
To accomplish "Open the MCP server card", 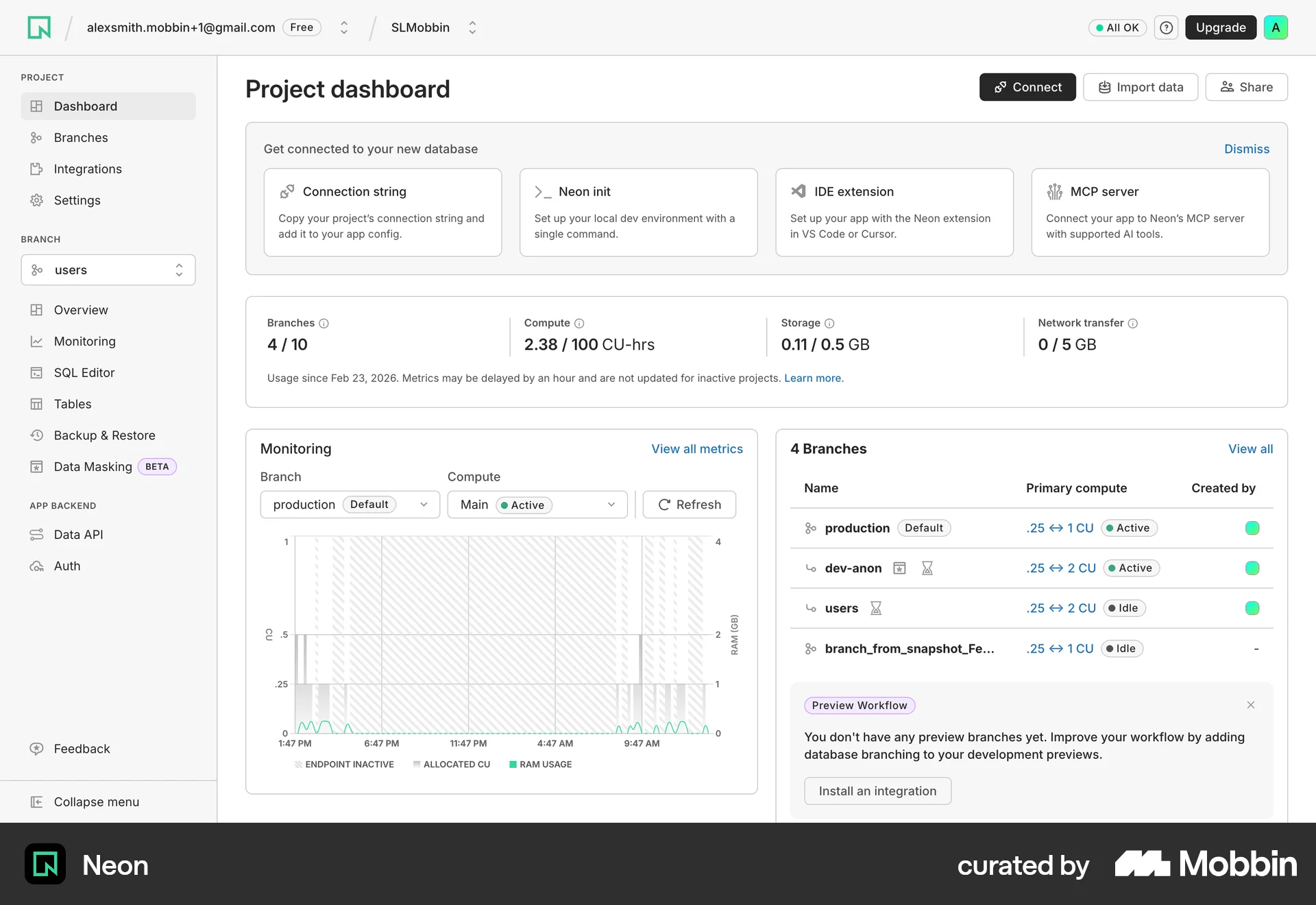I will pos(1150,213).
